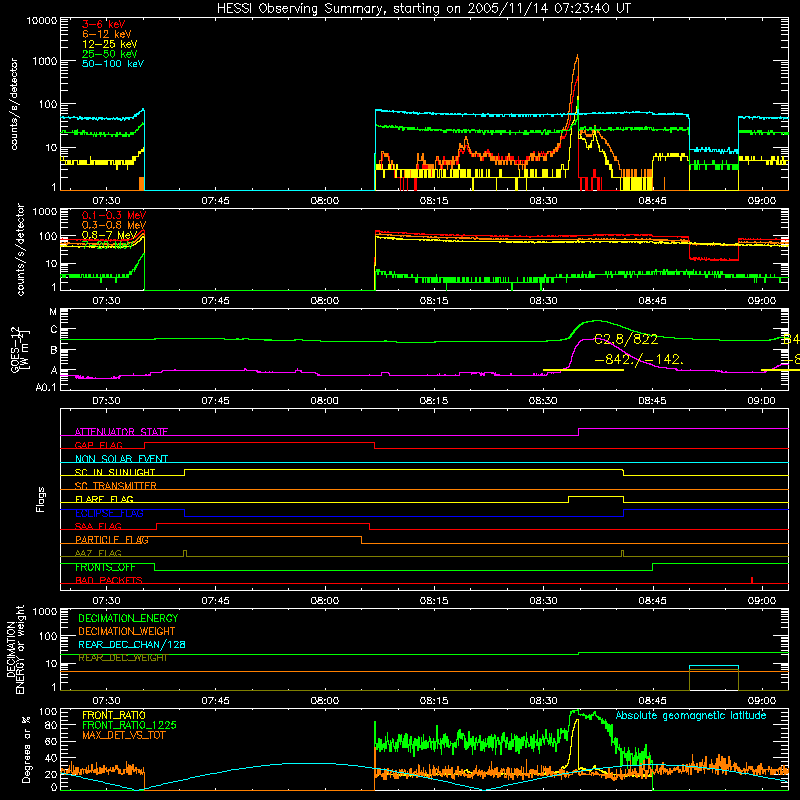Select the SC_IN_SUNLIGHT flag label
800x800 pixels.
pos(115,472)
